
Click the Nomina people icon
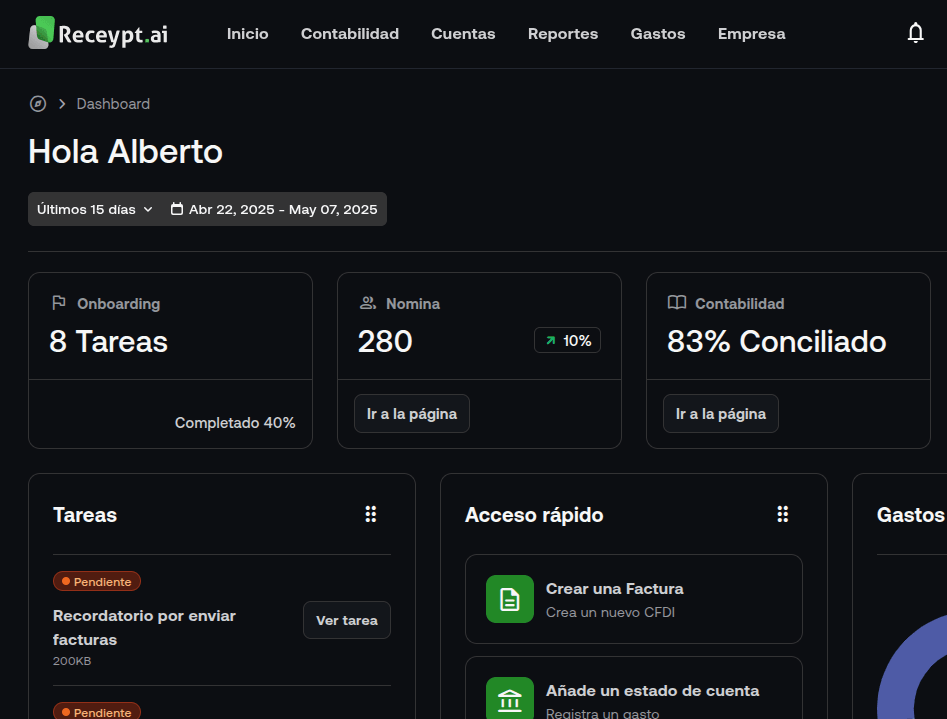click(x=368, y=303)
